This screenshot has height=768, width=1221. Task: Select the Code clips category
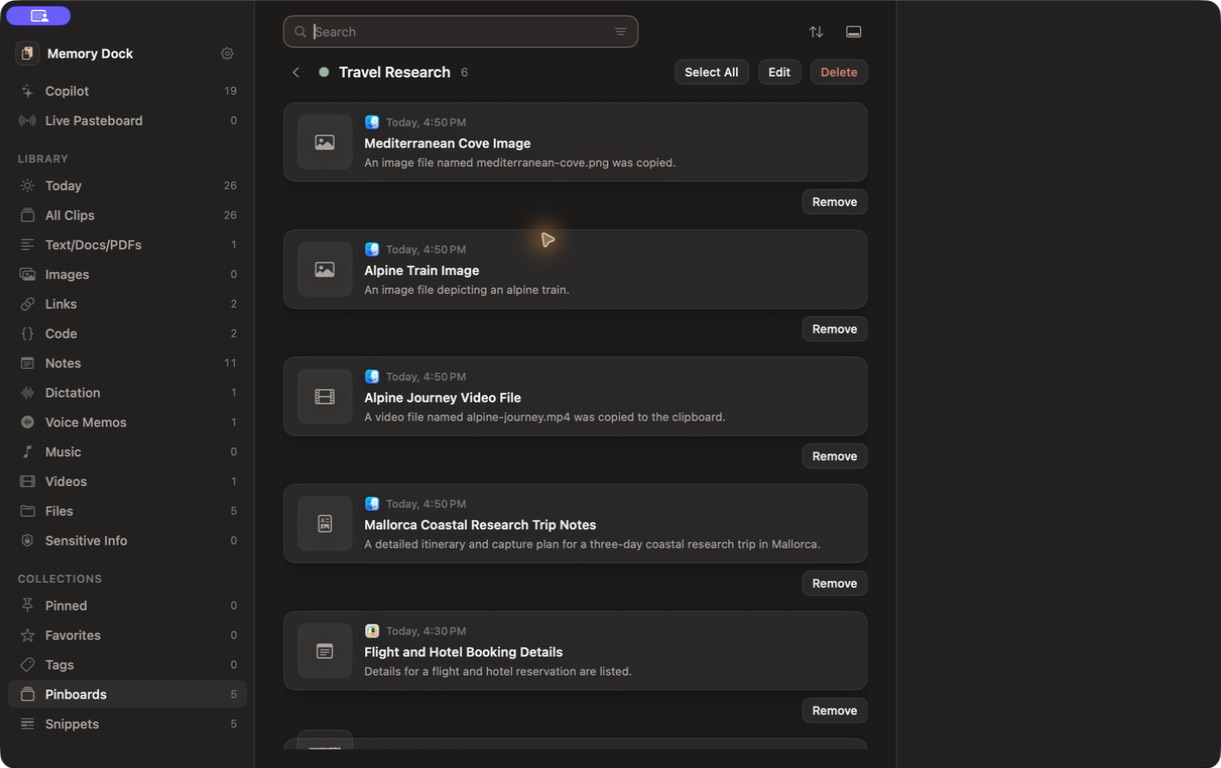(x=127, y=334)
